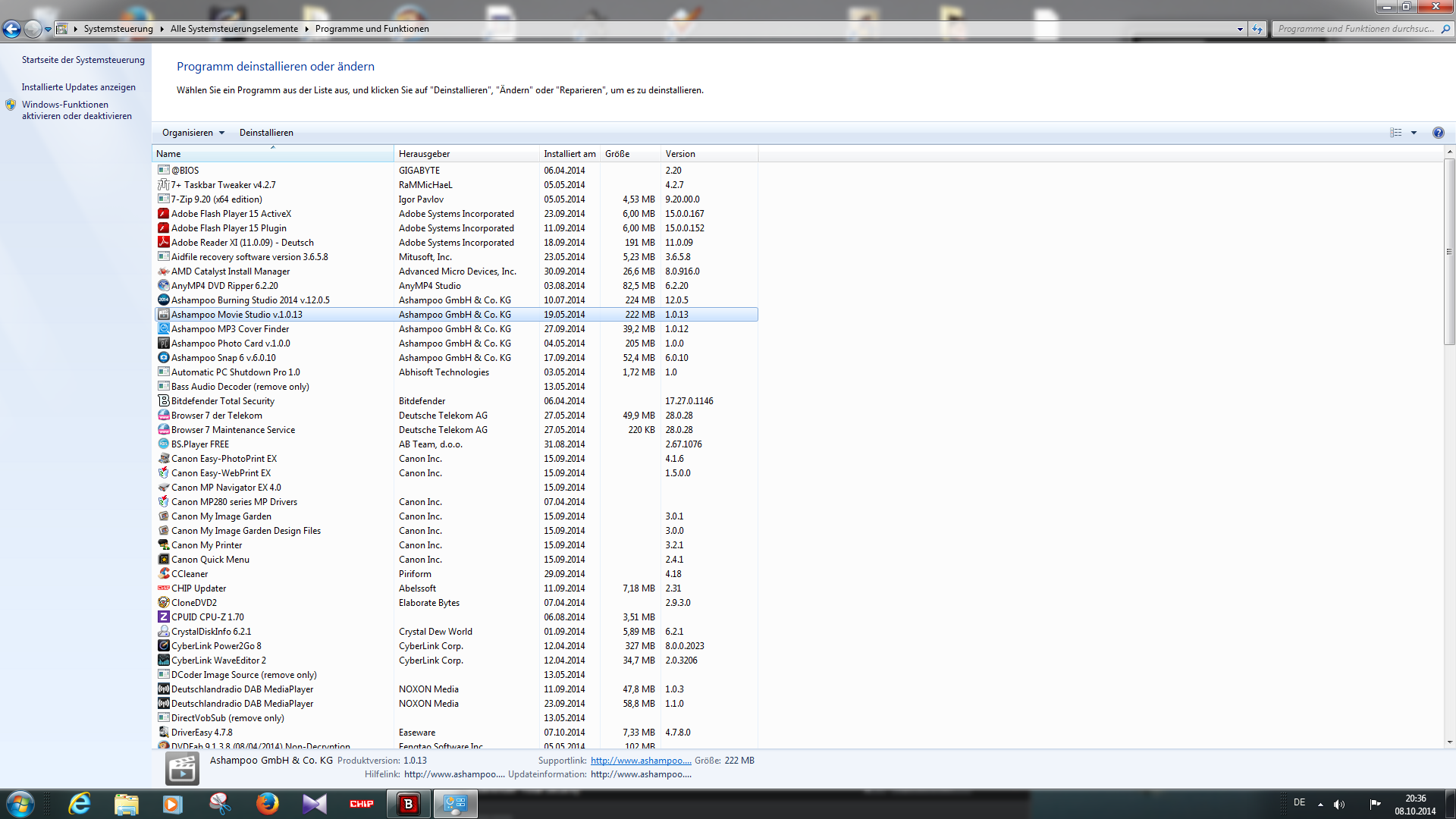Click the back navigation arrow

[x=11, y=29]
